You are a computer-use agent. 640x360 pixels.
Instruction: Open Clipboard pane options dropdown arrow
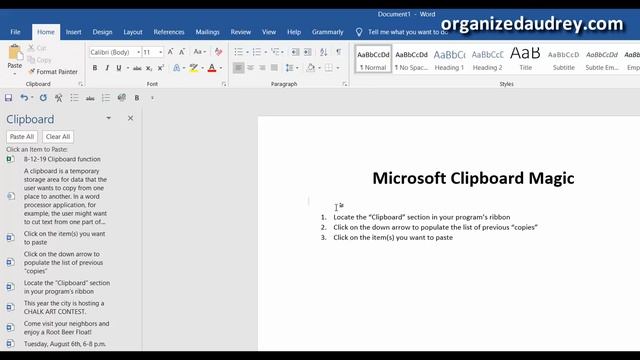click(x=109, y=118)
